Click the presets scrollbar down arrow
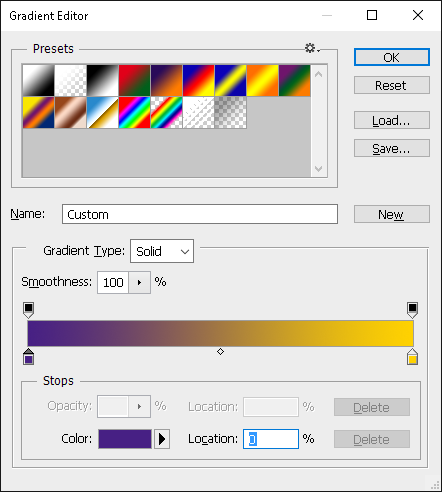The width and height of the screenshot is (442, 492). [x=319, y=169]
